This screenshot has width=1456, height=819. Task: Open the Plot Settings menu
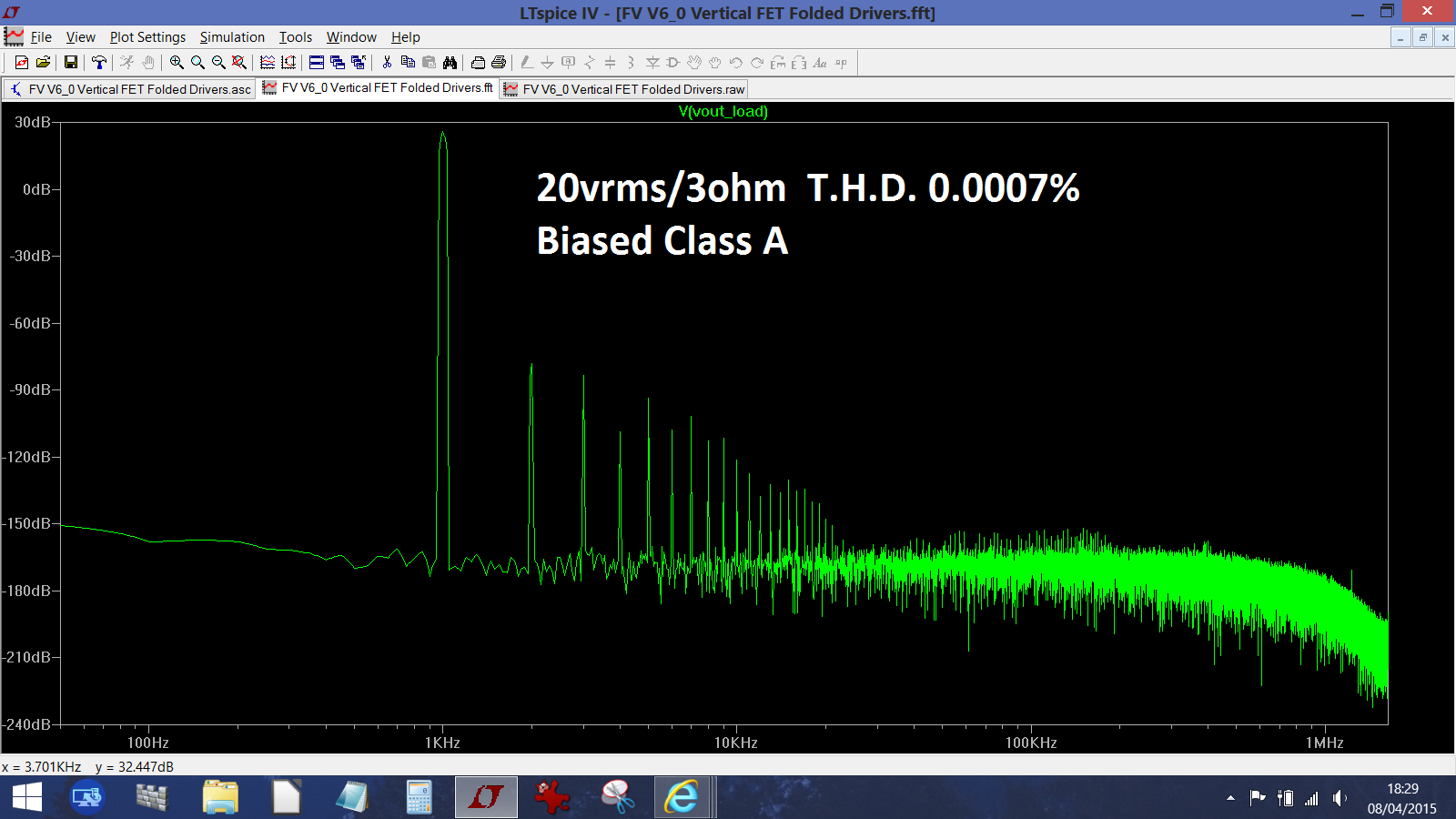[147, 37]
